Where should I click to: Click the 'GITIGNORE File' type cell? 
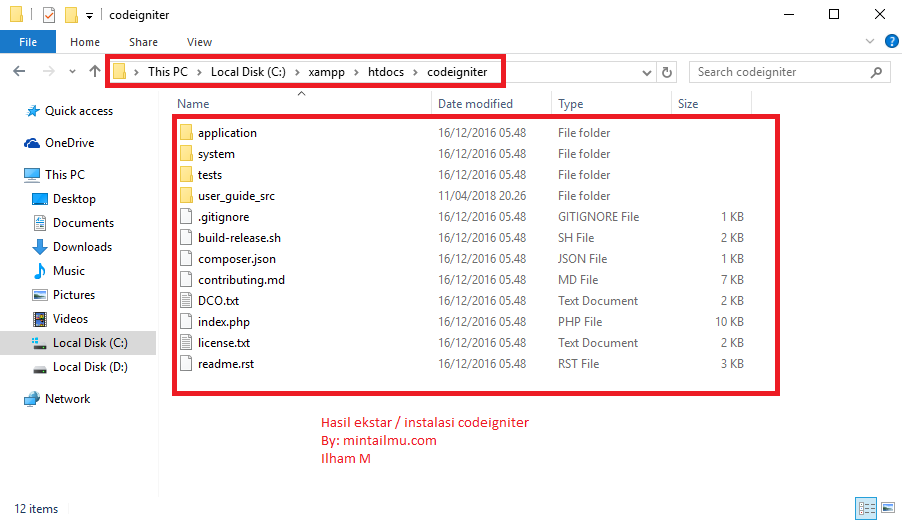pyautogui.click(x=598, y=217)
